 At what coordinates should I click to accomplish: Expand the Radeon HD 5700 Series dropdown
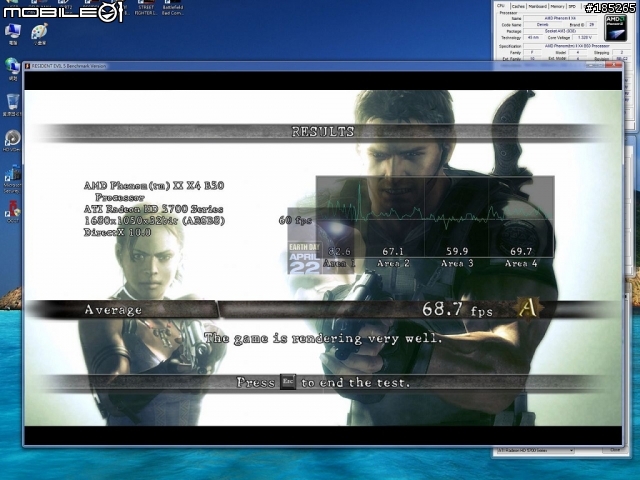pyautogui.click(x=535, y=450)
